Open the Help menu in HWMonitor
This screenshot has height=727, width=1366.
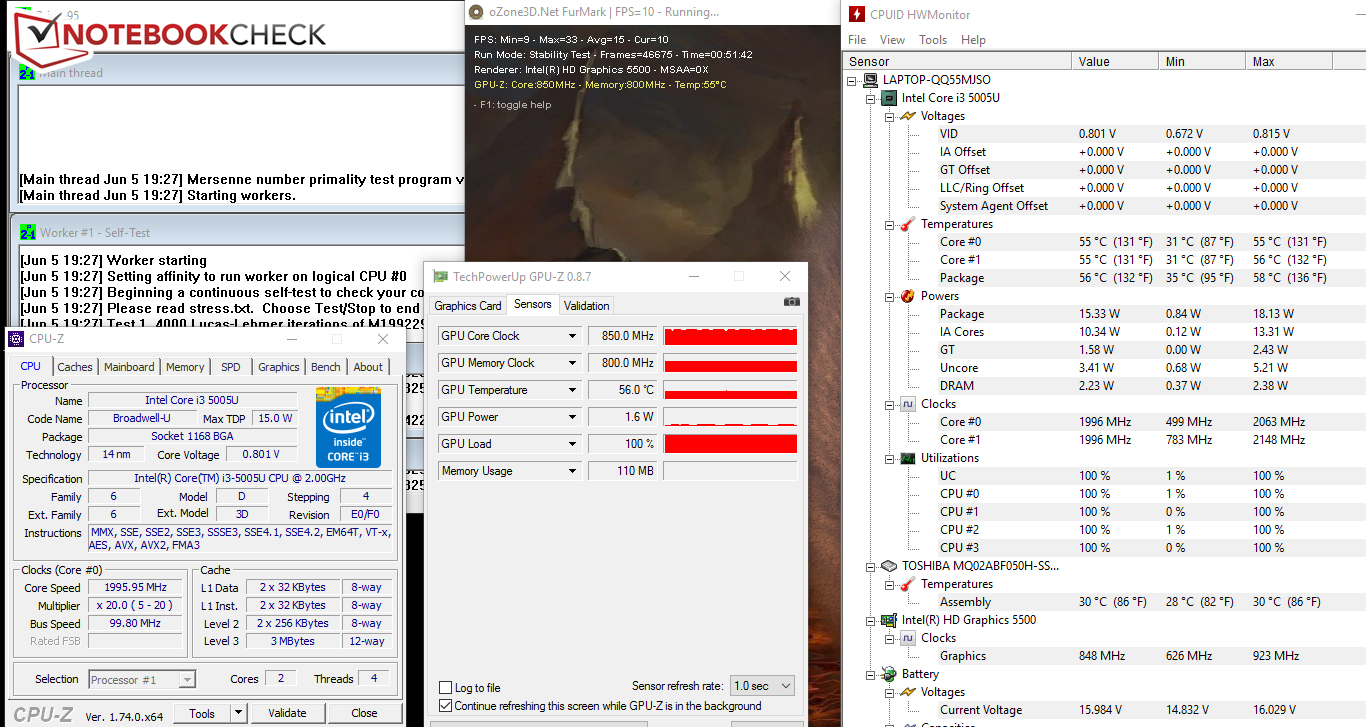[x=973, y=40]
